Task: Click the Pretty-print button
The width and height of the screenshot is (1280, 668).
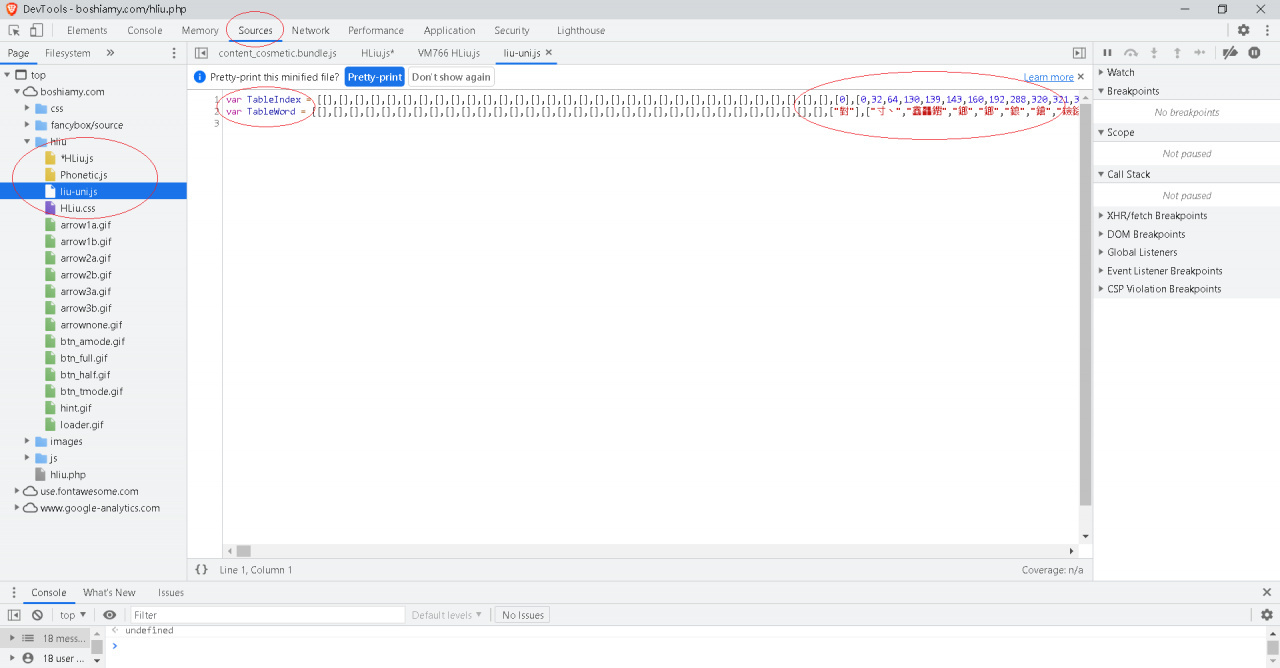Action: [x=374, y=76]
